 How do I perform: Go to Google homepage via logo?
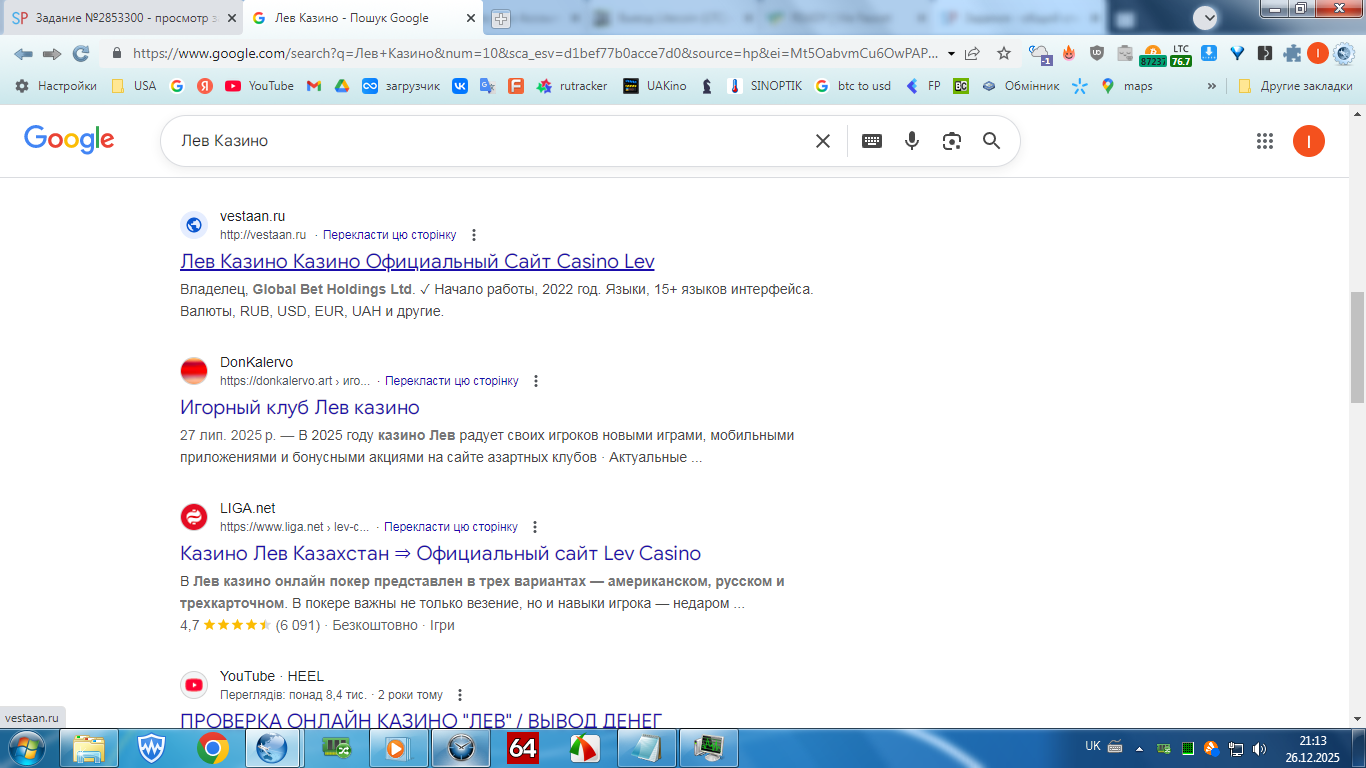click(x=69, y=140)
